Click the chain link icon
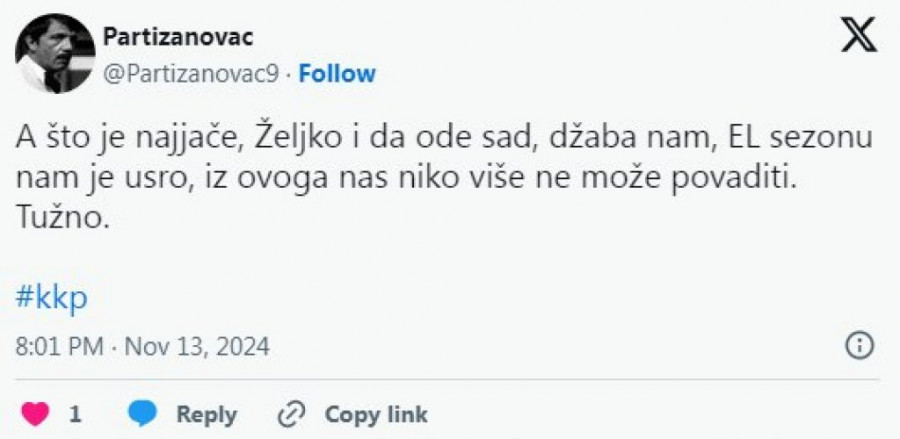 pos(291,413)
